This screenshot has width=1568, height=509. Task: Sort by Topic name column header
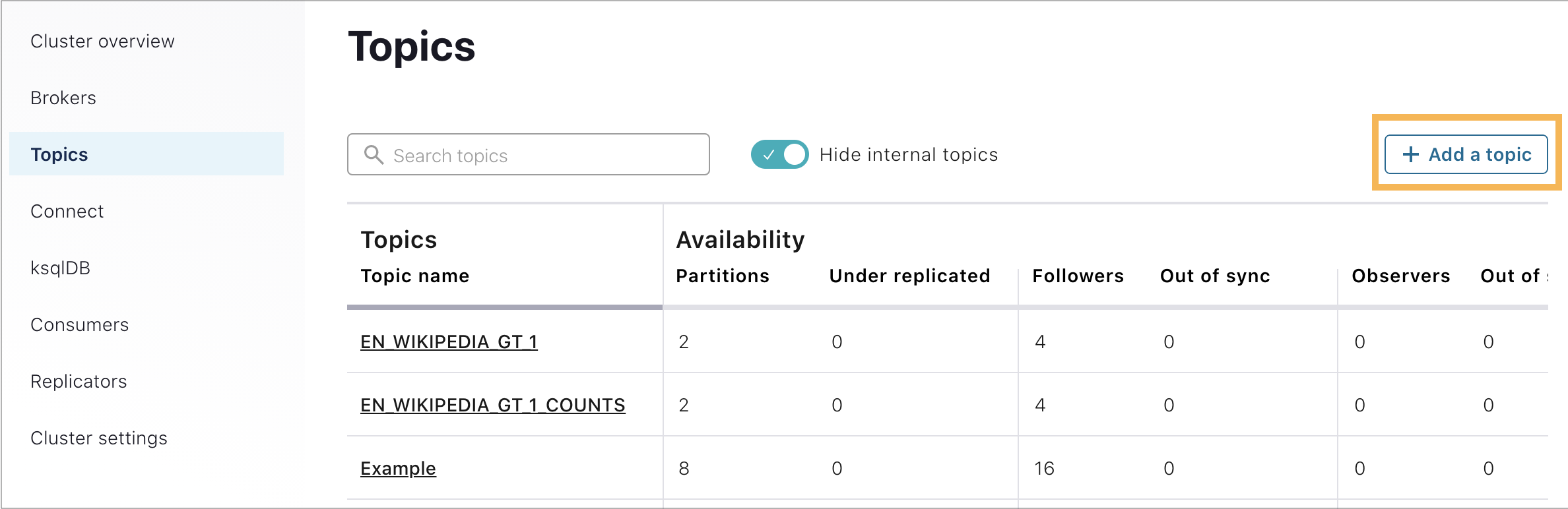point(414,276)
